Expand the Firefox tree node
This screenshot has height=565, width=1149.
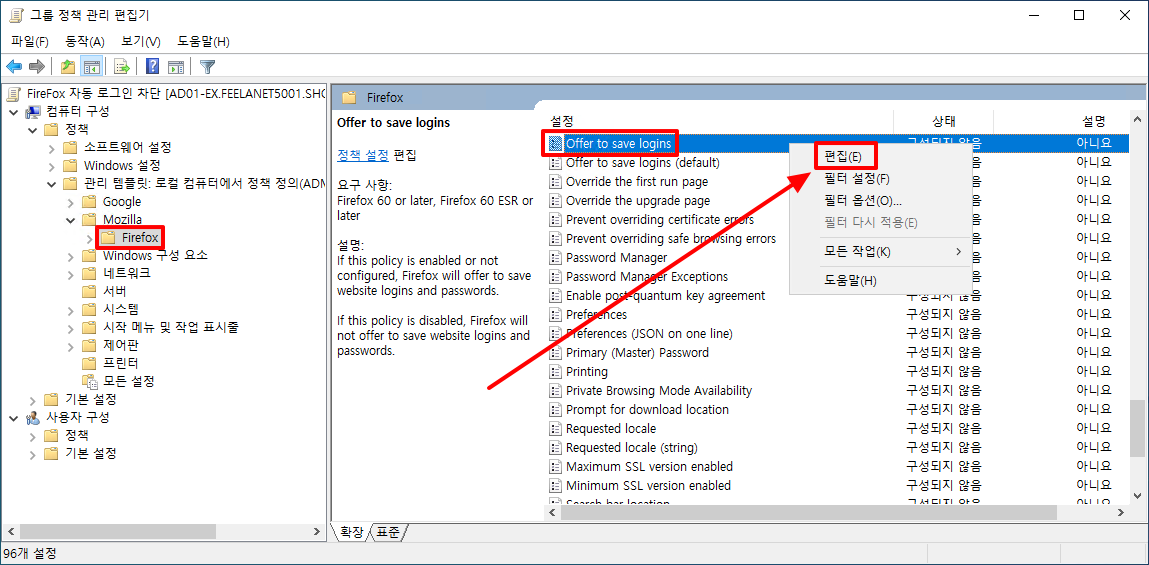(x=89, y=238)
